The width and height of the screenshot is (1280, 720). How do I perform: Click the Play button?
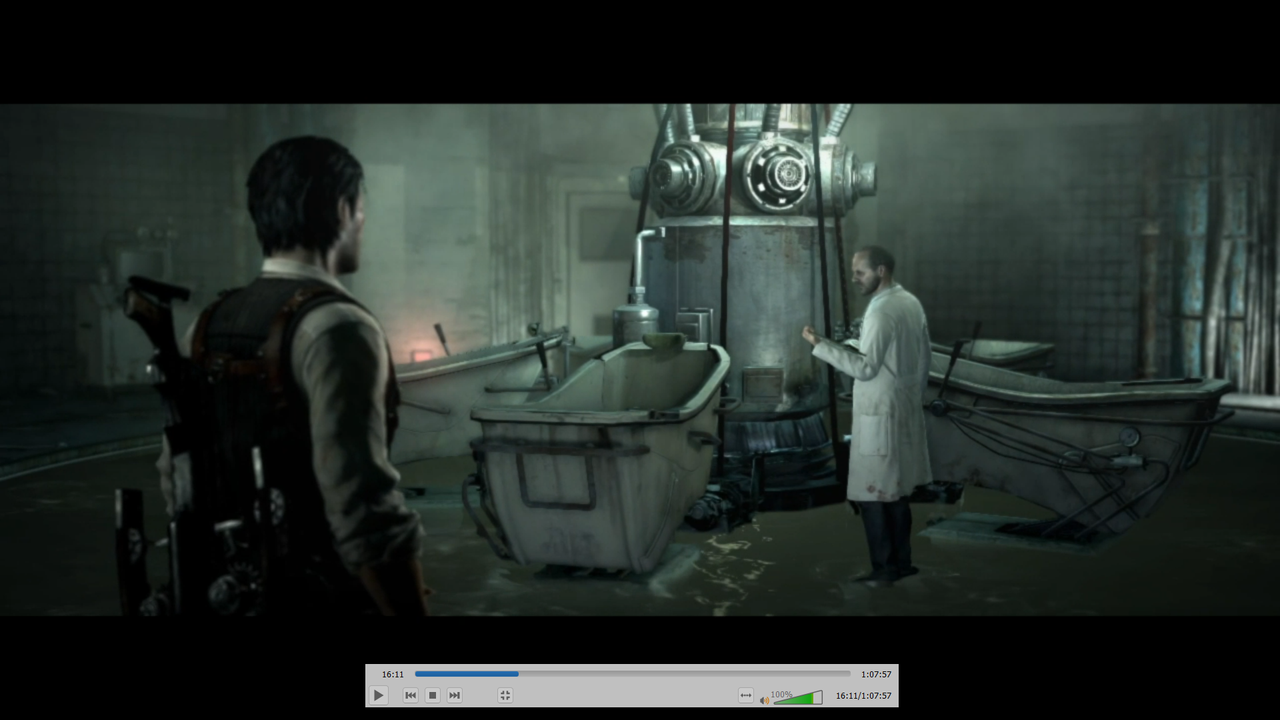pos(378,695)
